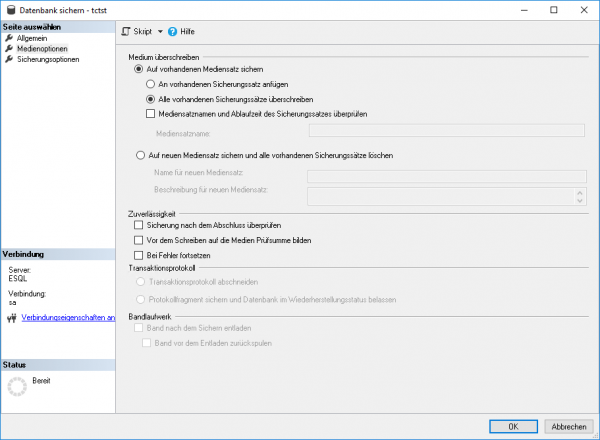Enable Sicherung nach dem Abschluss überprüfen

point(139,226)
